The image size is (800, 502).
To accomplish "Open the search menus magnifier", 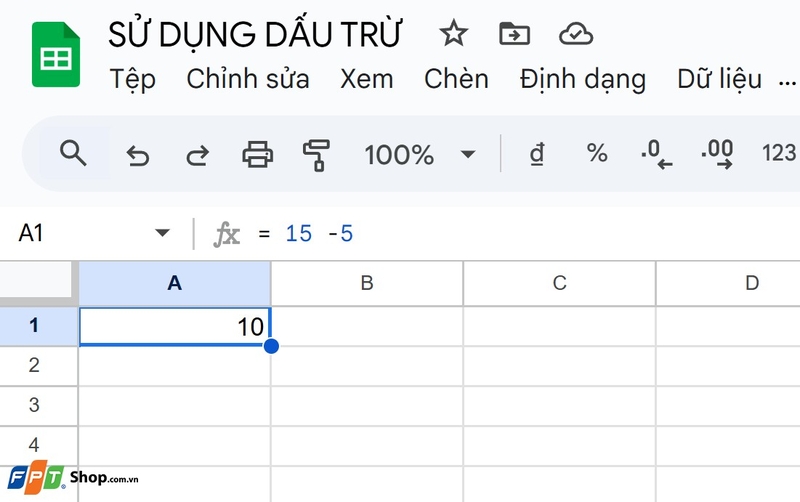I will coord(73,153).
